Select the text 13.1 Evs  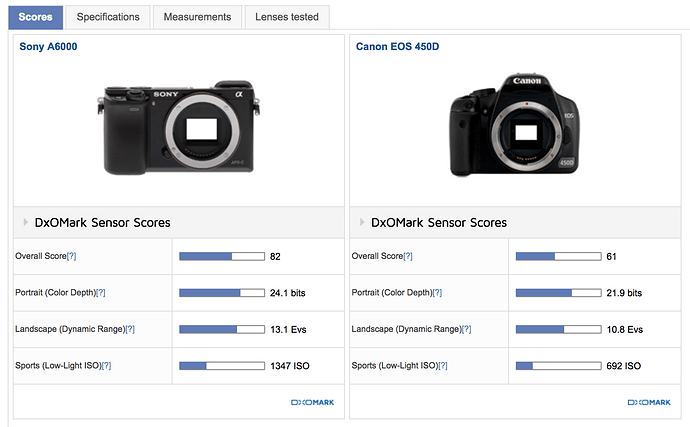[x=288, y=330]
